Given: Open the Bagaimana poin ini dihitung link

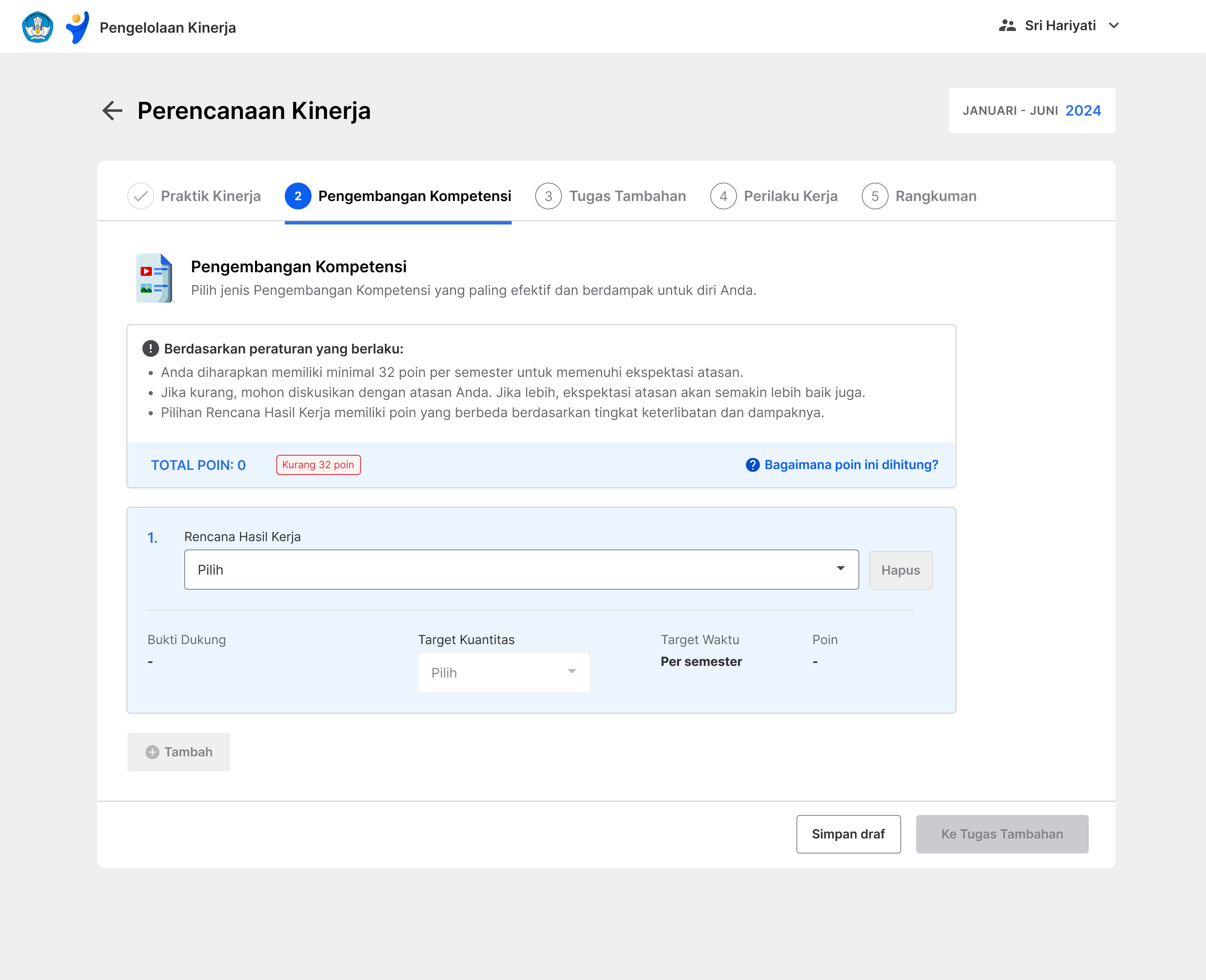Looking at the screenshot, I should coord(850,464).
